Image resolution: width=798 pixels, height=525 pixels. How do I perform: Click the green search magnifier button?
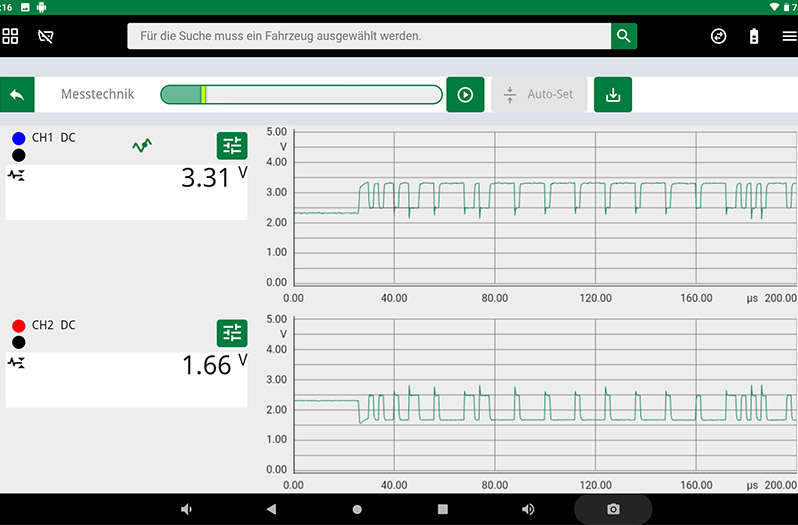[623, 36]
